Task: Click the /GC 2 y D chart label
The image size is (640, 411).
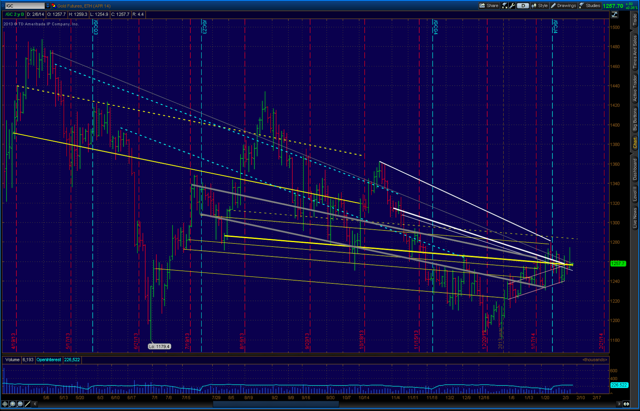Action: [x=14, y=14]
